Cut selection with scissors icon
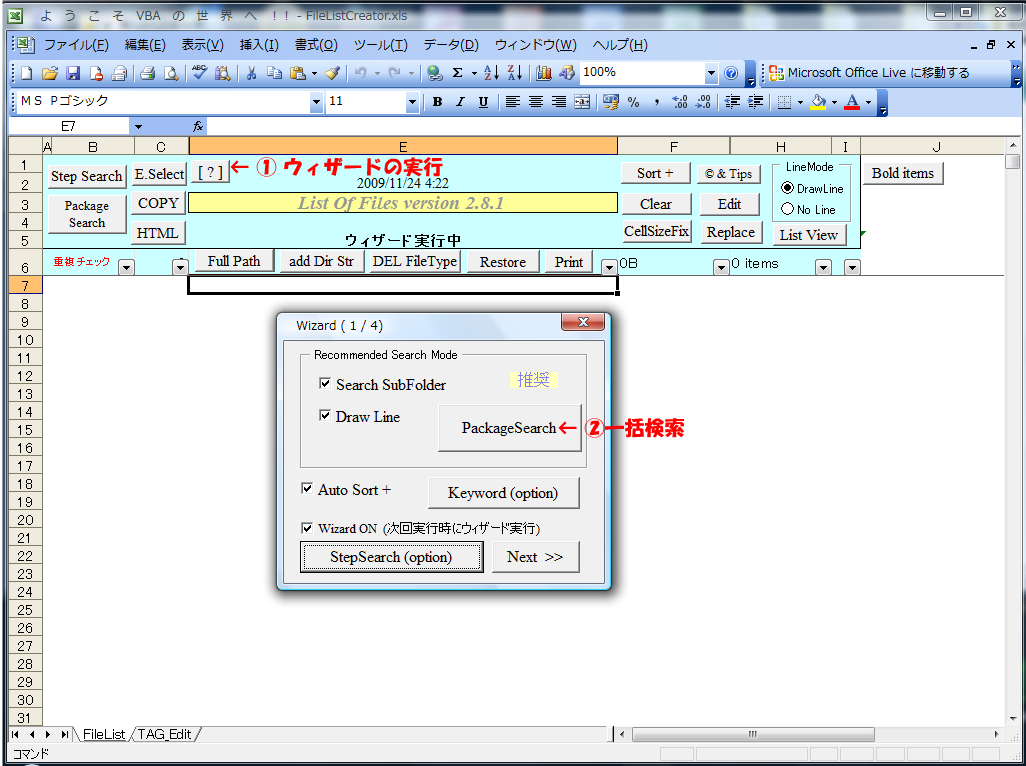The image size is (1026, 766). 251,74
